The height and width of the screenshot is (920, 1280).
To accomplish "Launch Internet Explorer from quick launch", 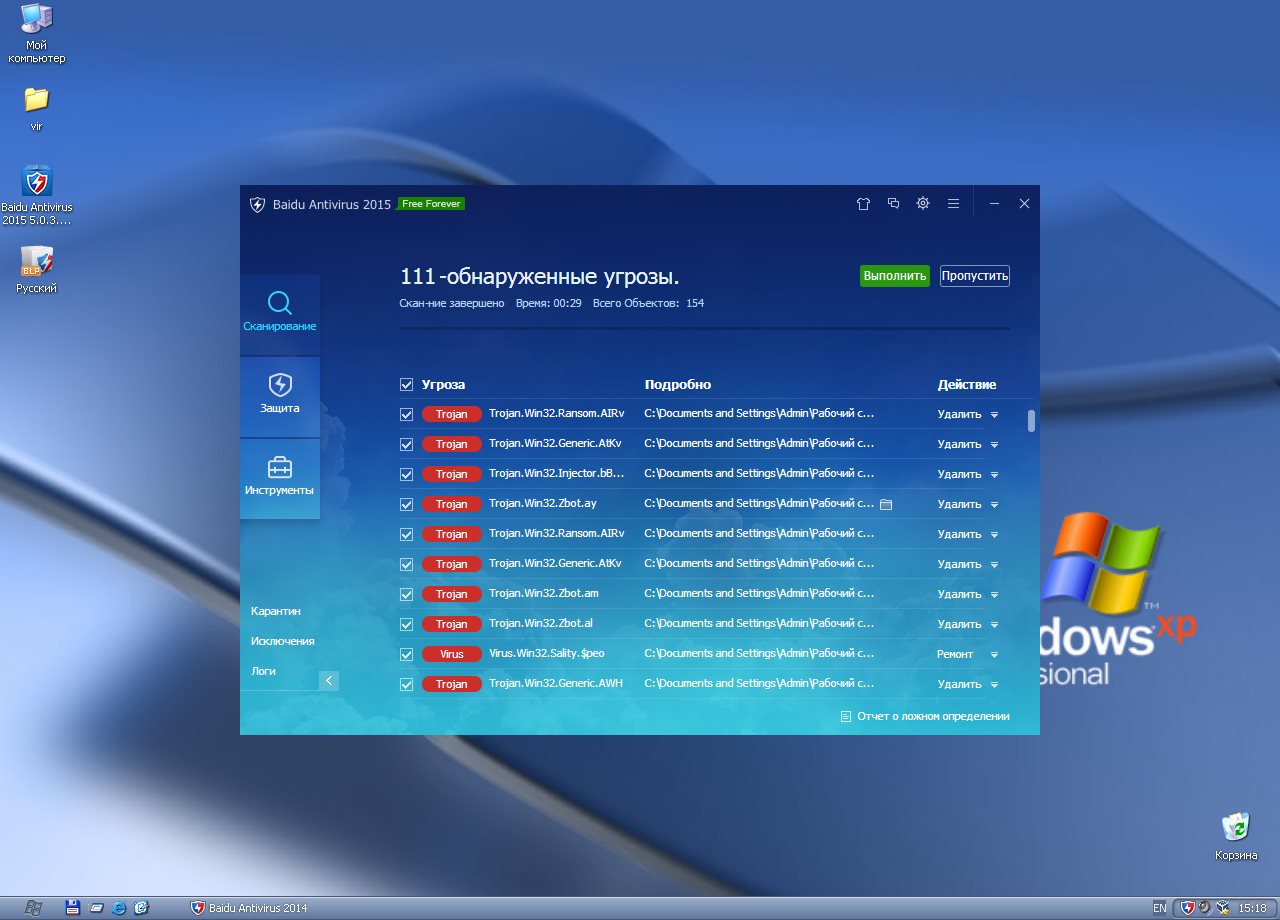I will click(x=120, y=908).
